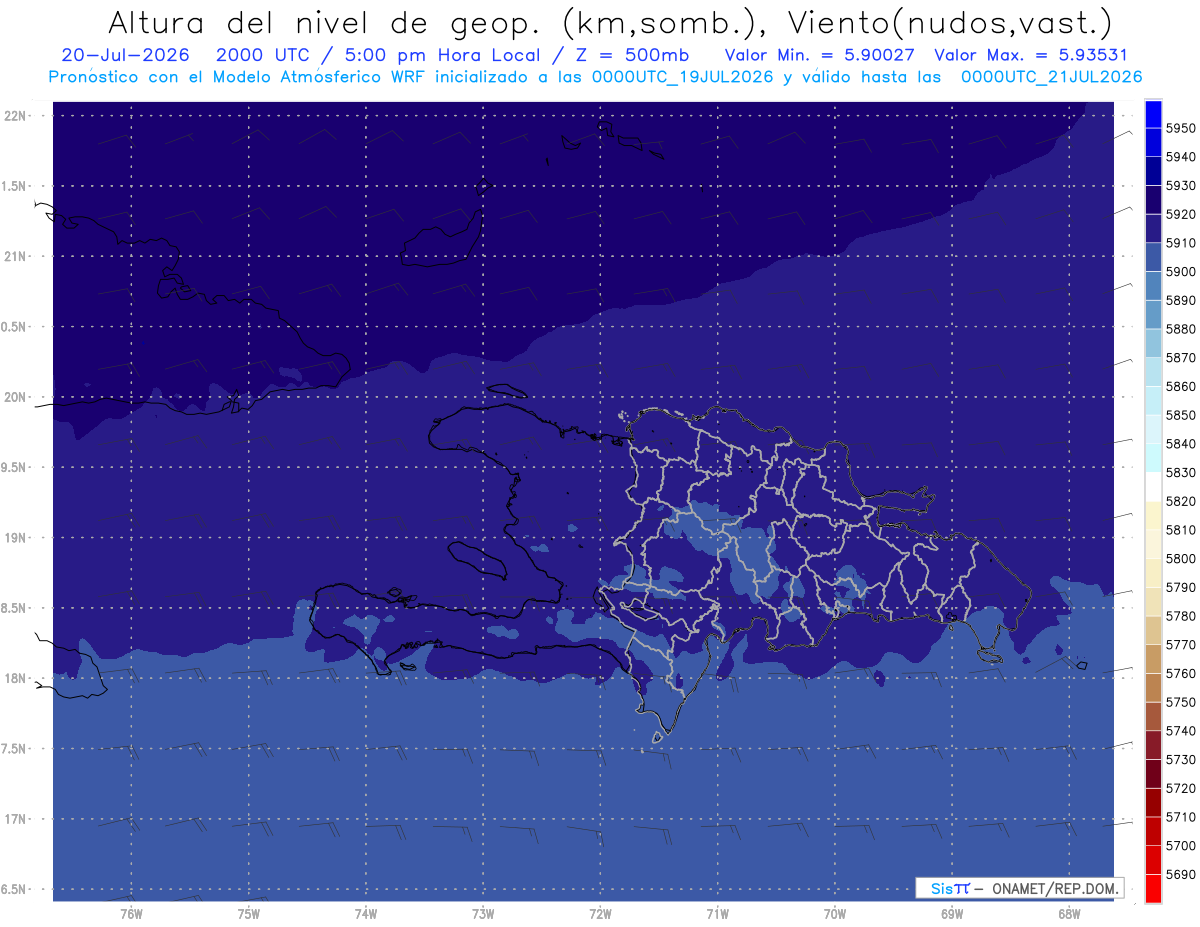Click the '5950' colorbar value label
The height and width of the screenshot is (927, 1200).
(1181, 128)
